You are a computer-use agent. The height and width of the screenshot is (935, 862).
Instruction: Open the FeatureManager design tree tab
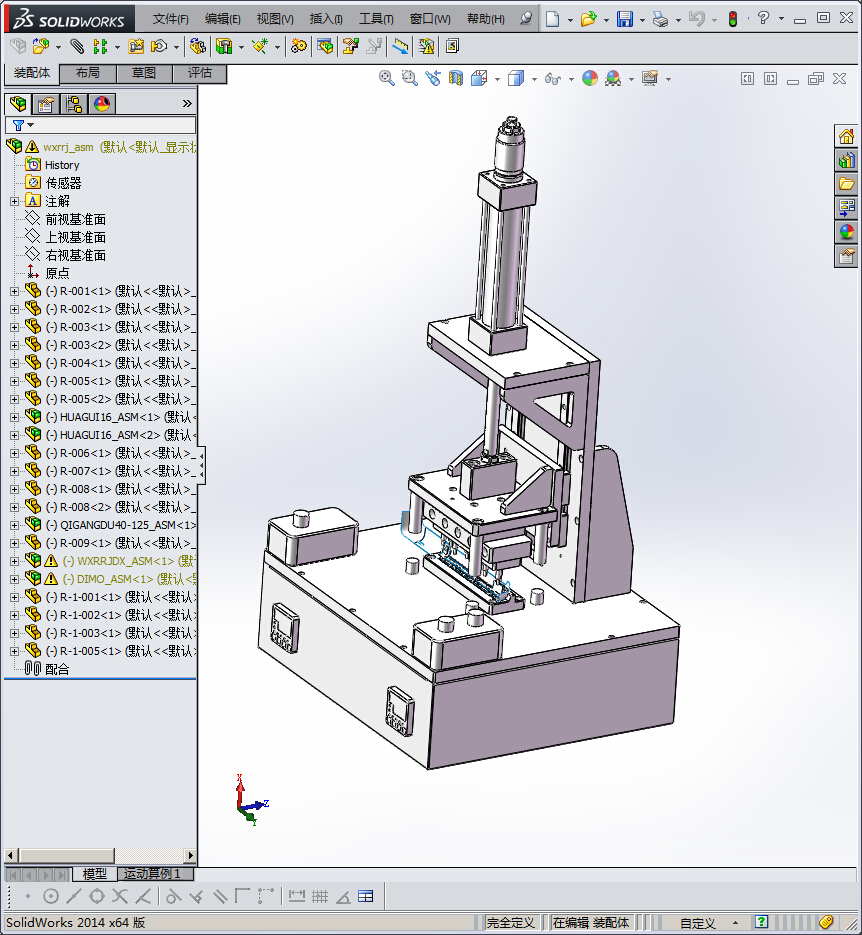[x=18, y=104]
